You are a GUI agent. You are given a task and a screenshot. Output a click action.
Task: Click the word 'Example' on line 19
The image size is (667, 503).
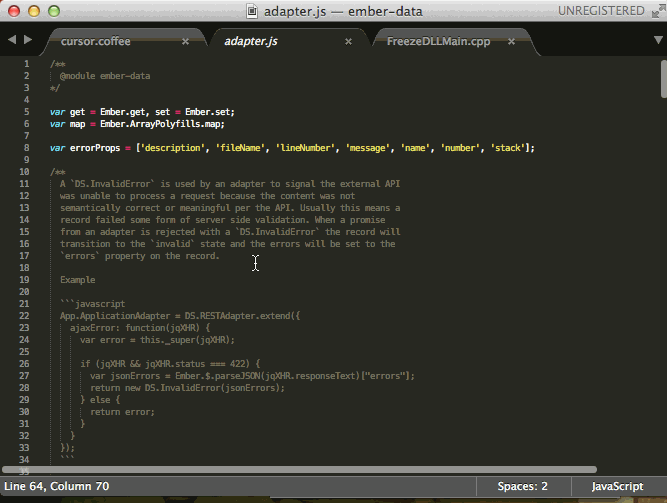click(78, 280)
